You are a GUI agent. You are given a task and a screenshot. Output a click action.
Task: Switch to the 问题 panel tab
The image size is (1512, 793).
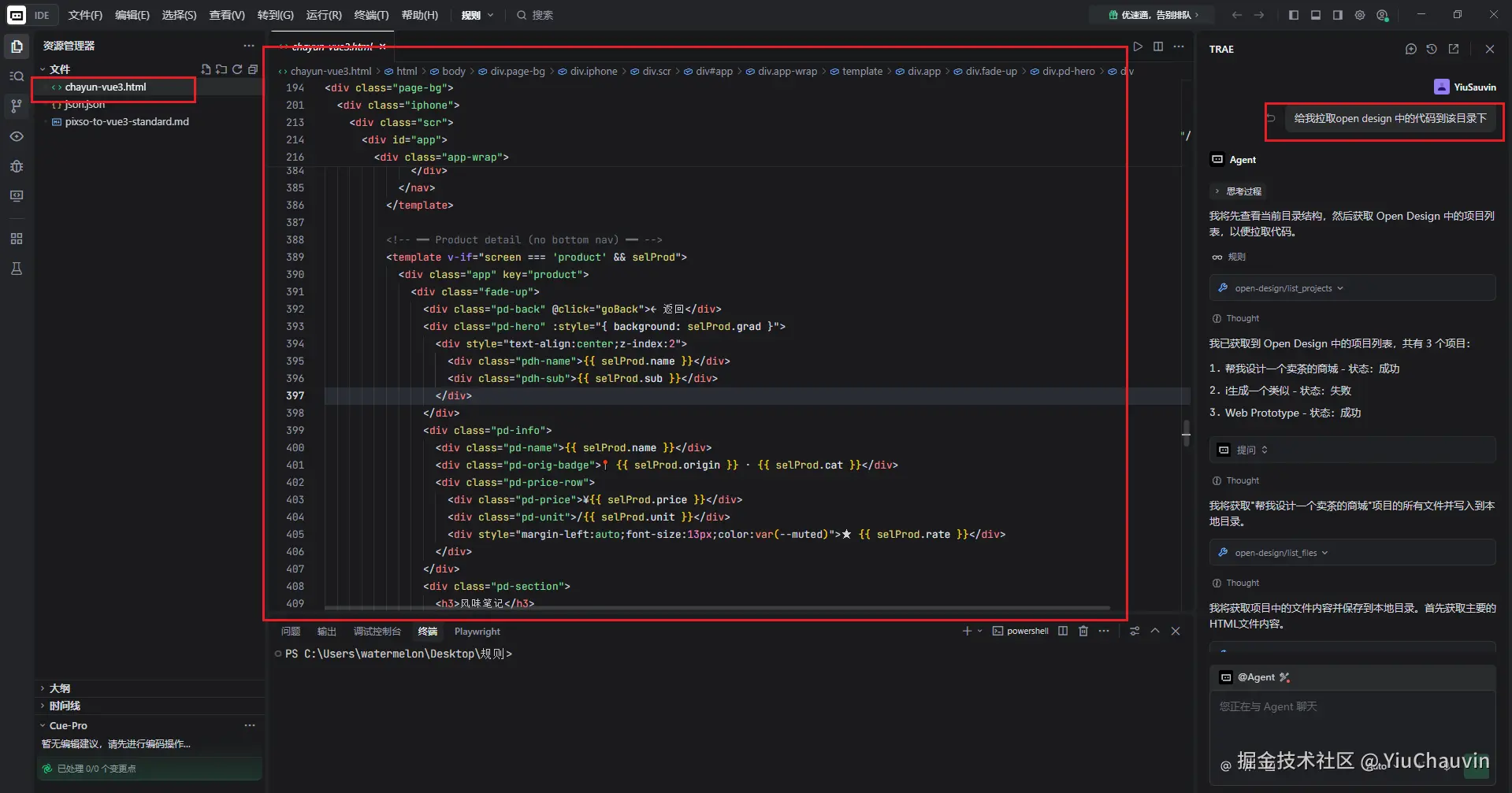pyautogui.click(x=291, y=632)
